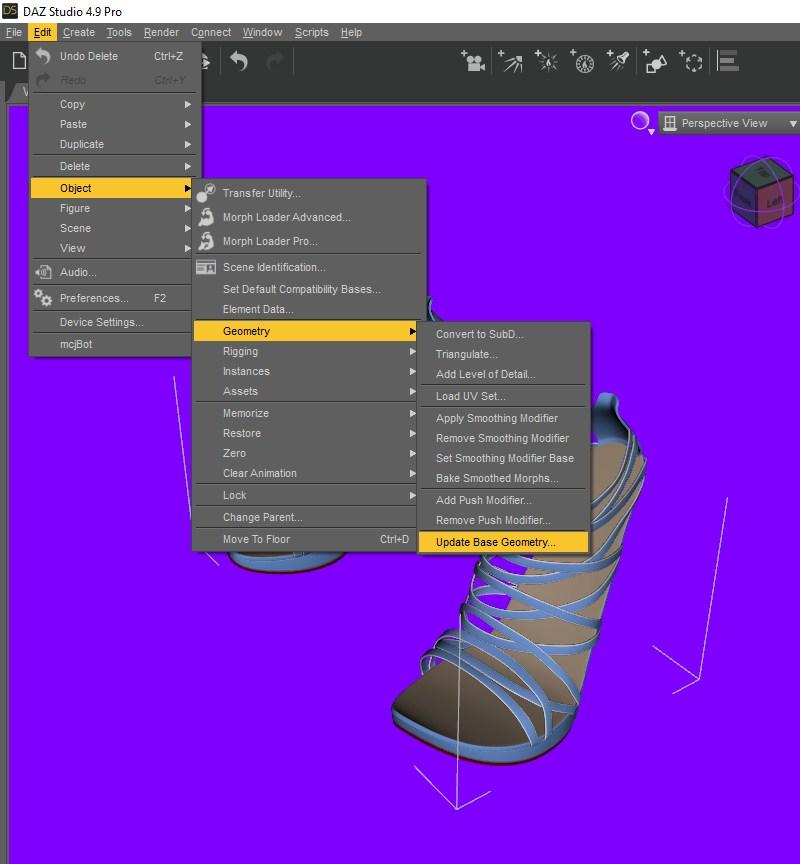
Task: Open the Tools menu
Action: click(119, 33)
